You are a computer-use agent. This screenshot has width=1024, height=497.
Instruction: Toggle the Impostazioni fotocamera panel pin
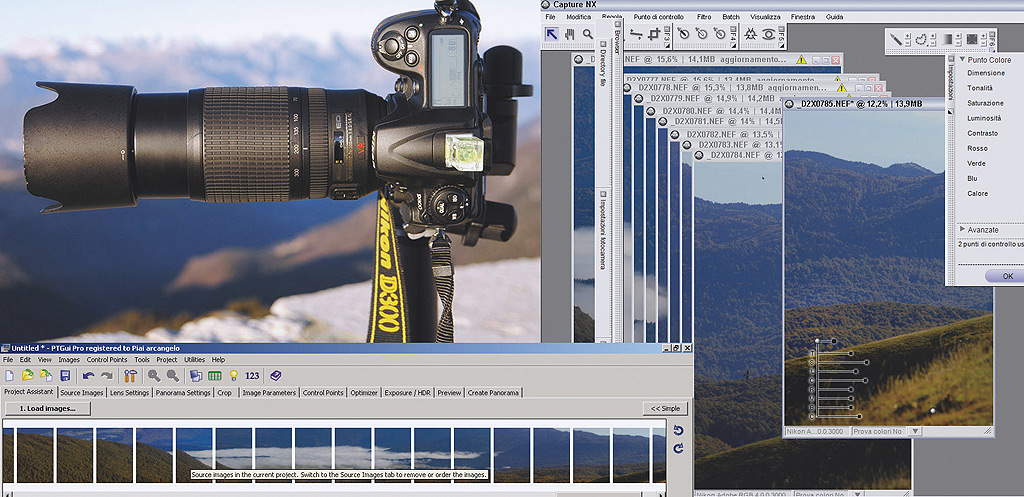pyautogui.click(x=603, y=193)
